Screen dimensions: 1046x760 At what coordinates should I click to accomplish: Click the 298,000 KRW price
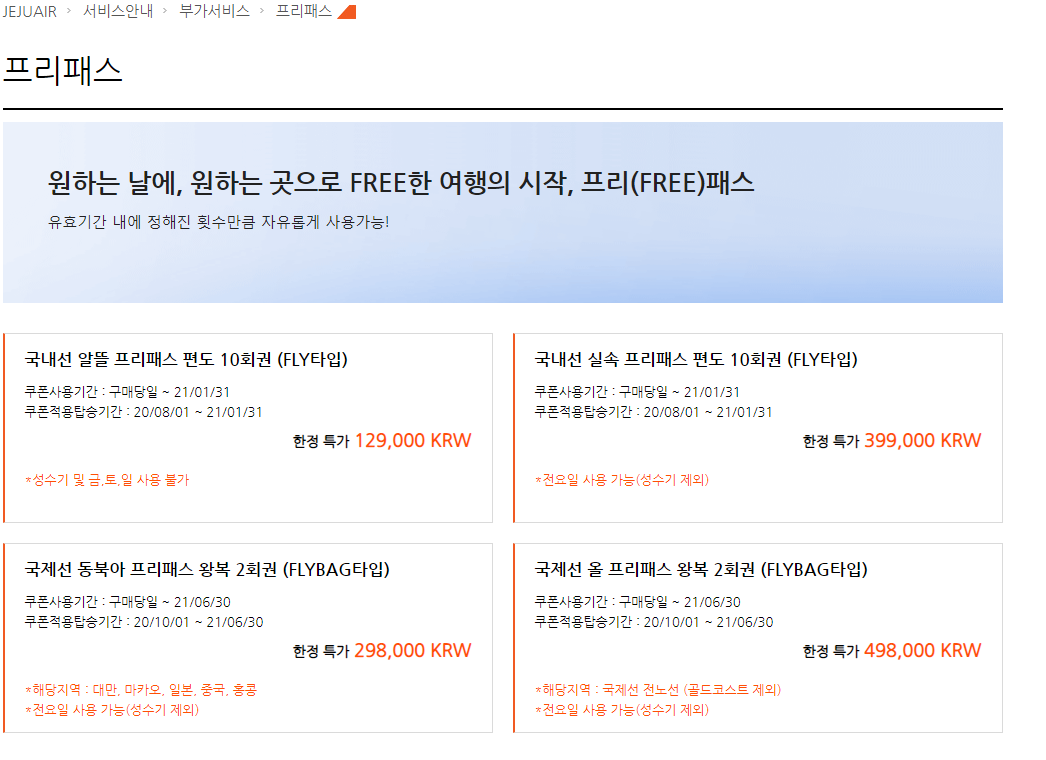tap(413, 651)
